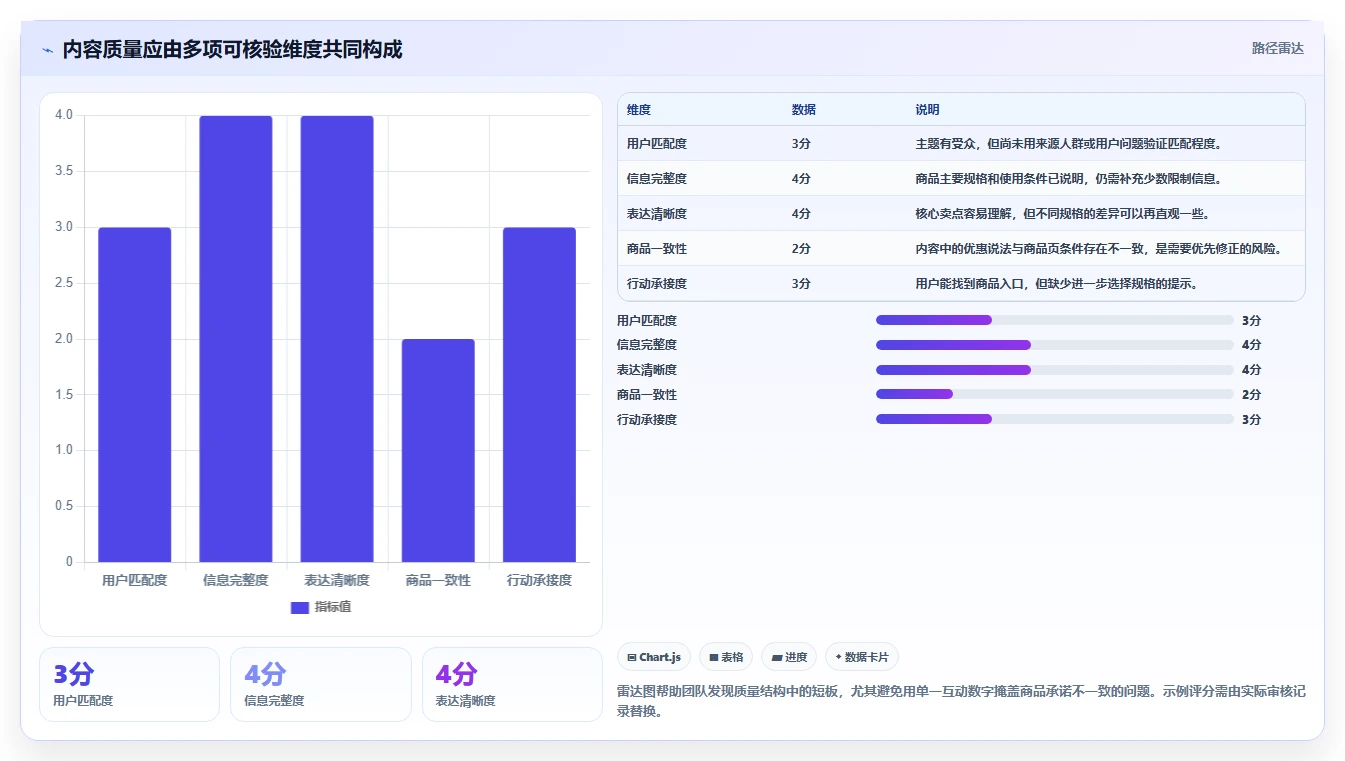Click the 用户匹配度 bar in the chart
Screen dimensions: 1345x761
point(134,395)
